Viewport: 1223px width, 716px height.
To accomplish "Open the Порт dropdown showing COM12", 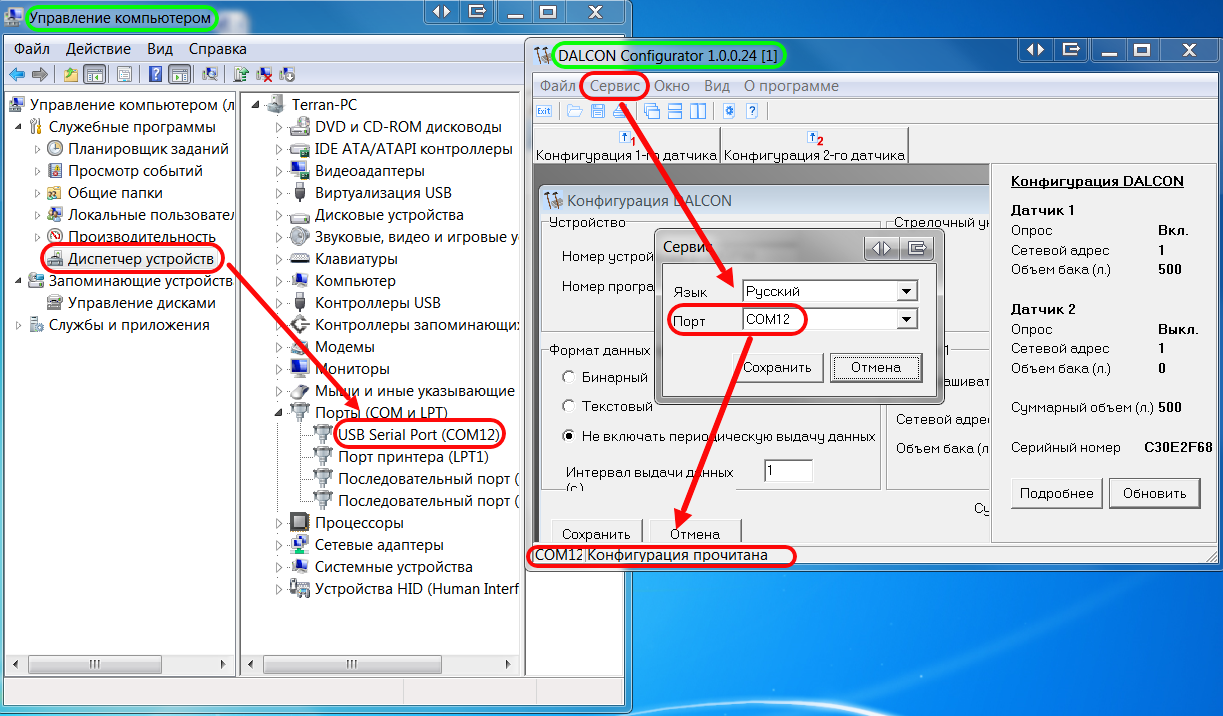I will pos(906,319).
